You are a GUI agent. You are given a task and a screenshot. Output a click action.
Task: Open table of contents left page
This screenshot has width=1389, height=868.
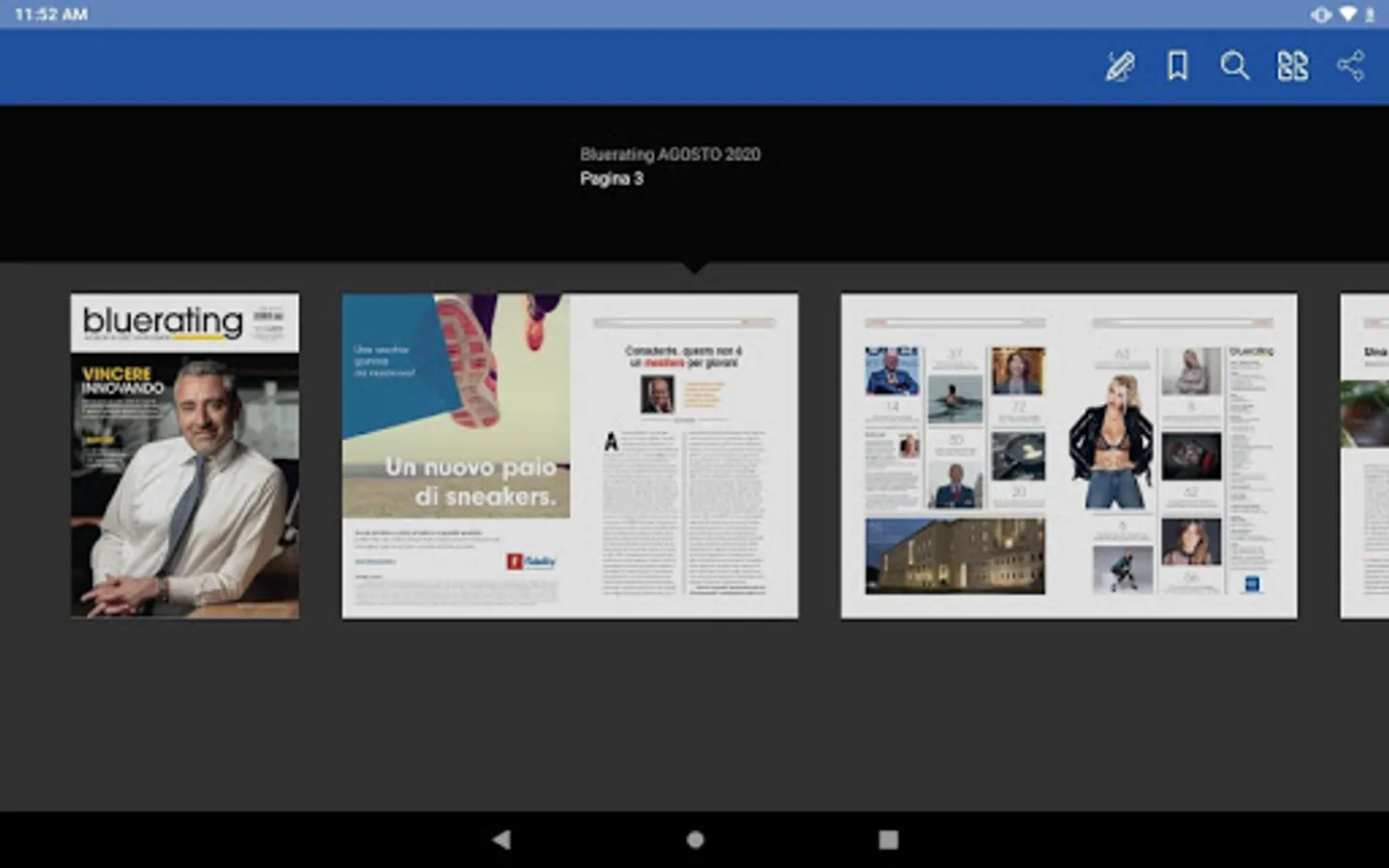(x=955, y=456)
